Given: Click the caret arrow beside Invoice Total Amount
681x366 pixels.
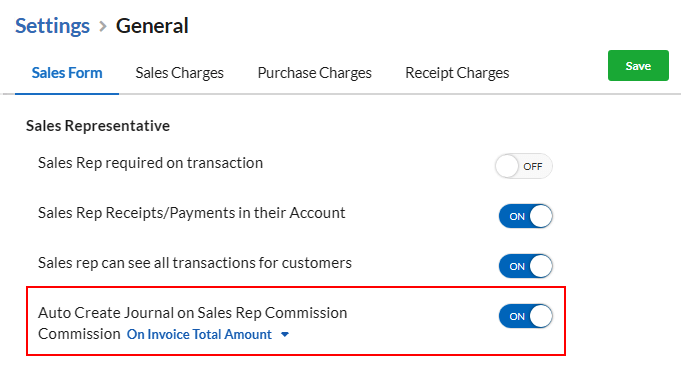Looking at the screenshot, I should pyautogui.click(x=285, y=334).
